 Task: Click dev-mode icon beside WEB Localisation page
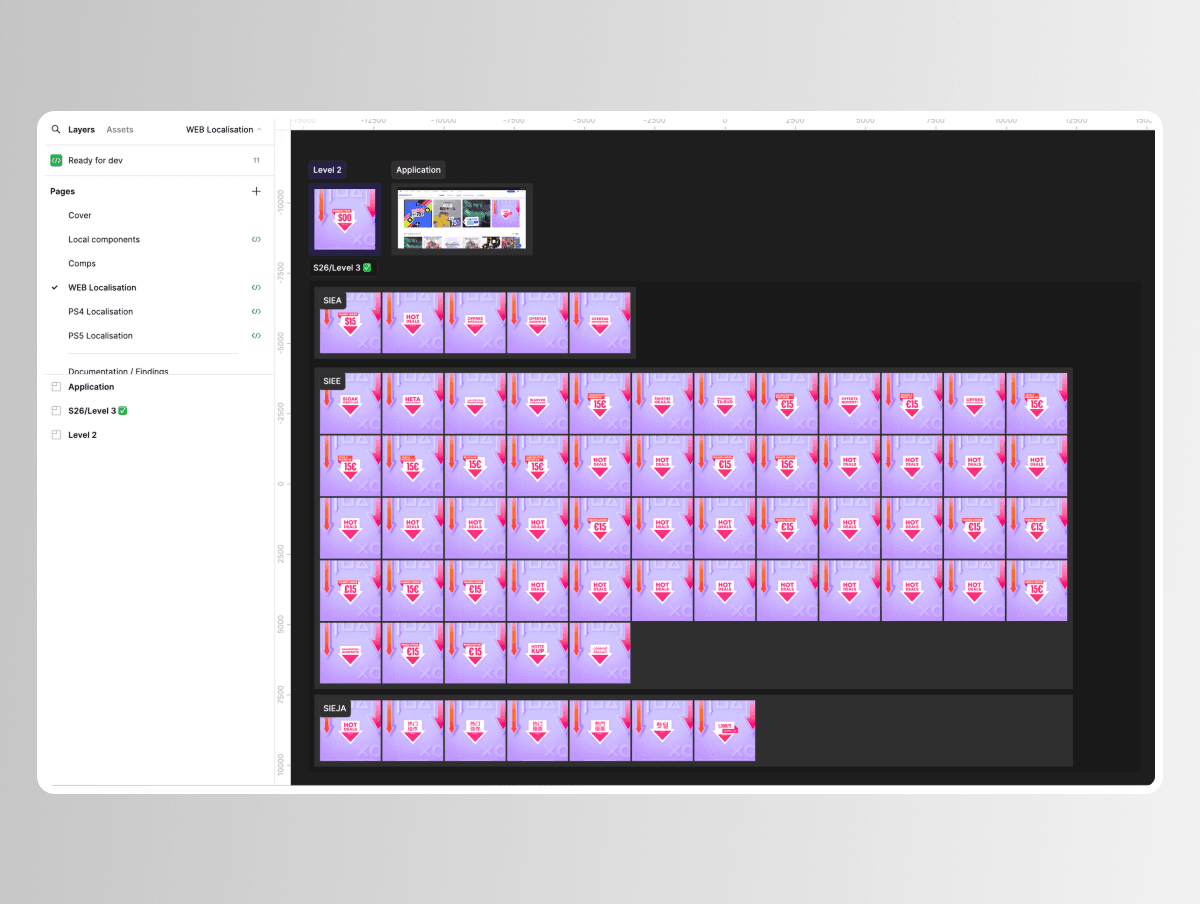point(256,288)
